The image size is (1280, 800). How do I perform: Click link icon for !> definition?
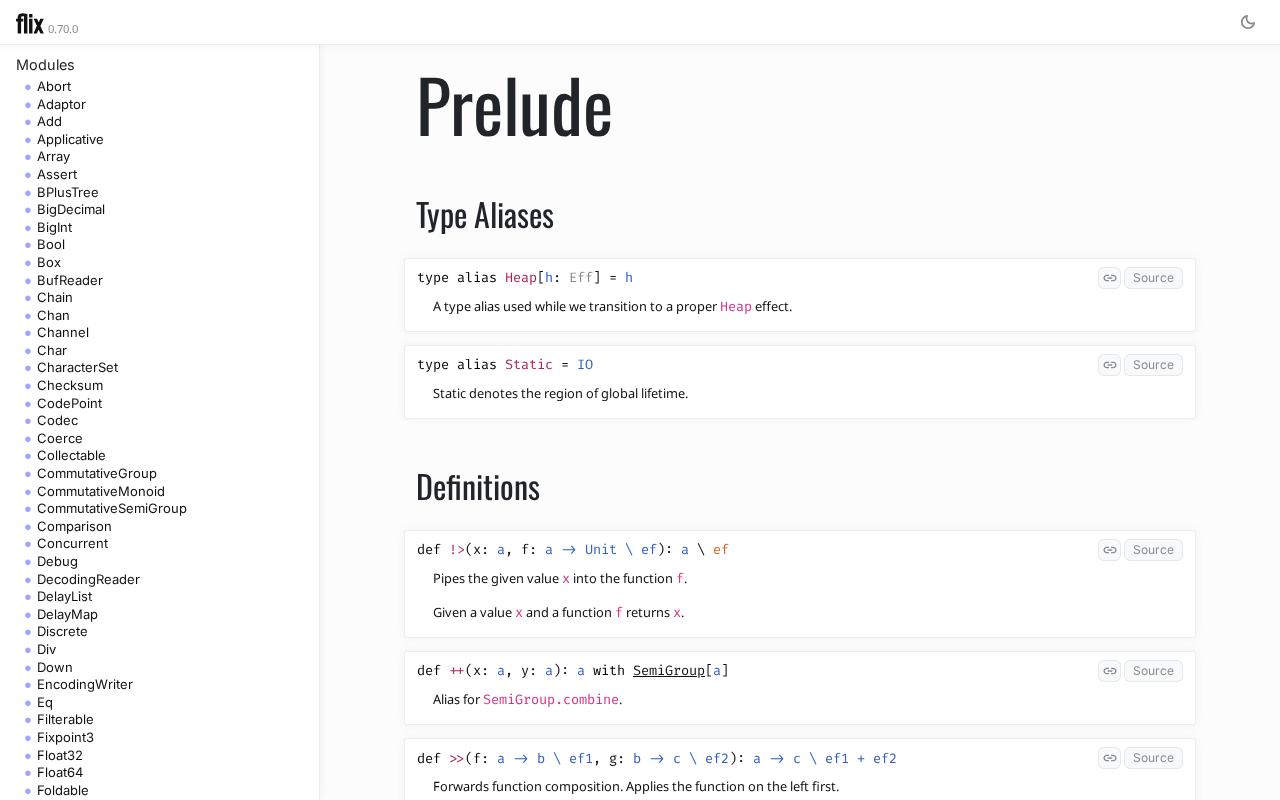click(1109, 550)
